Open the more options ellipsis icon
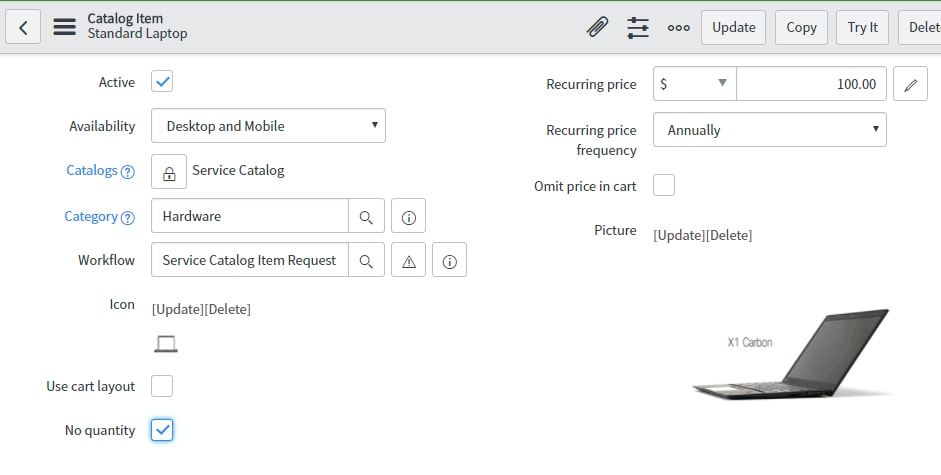This screenshot has height=475, width=941. click(x=679, y=28)
